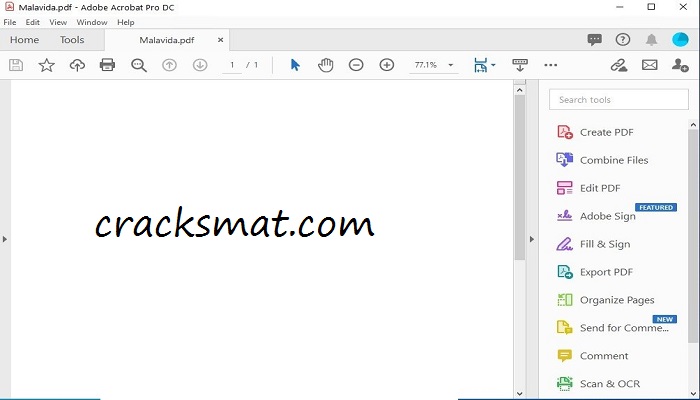The height and width of the screenshot is (400, 700).
Task: Open the Find text magnifier icon
Action: pos(139,65)
